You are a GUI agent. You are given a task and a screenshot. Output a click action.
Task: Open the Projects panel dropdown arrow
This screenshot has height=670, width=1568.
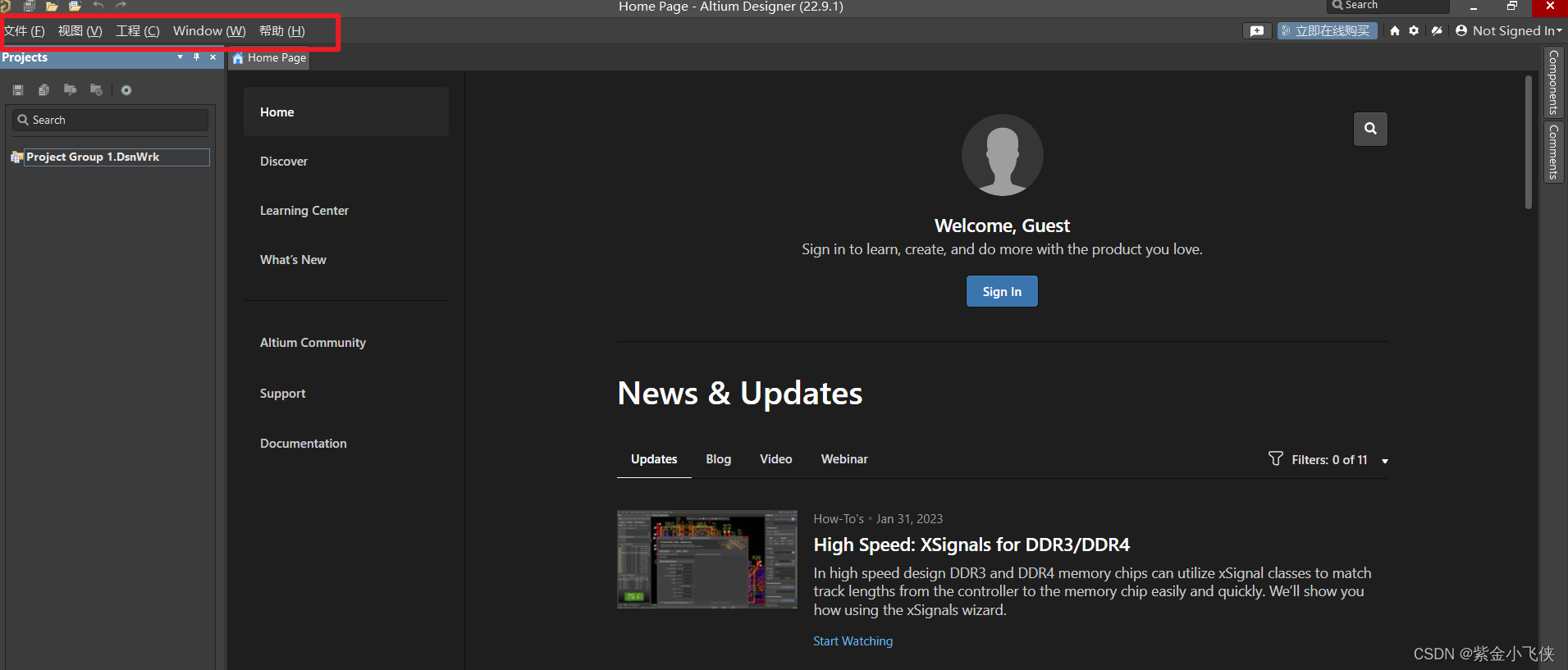(180, 57)
